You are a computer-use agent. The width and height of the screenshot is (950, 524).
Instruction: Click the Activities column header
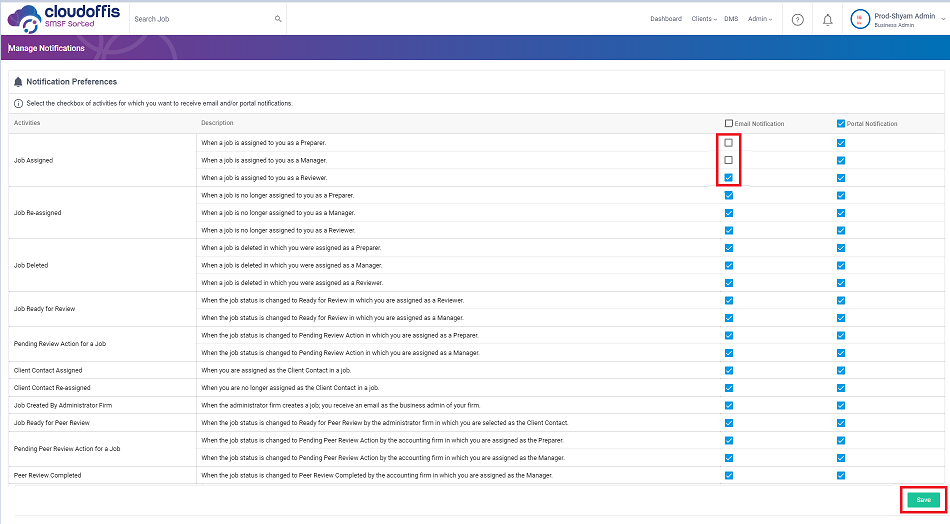(27, 123)
